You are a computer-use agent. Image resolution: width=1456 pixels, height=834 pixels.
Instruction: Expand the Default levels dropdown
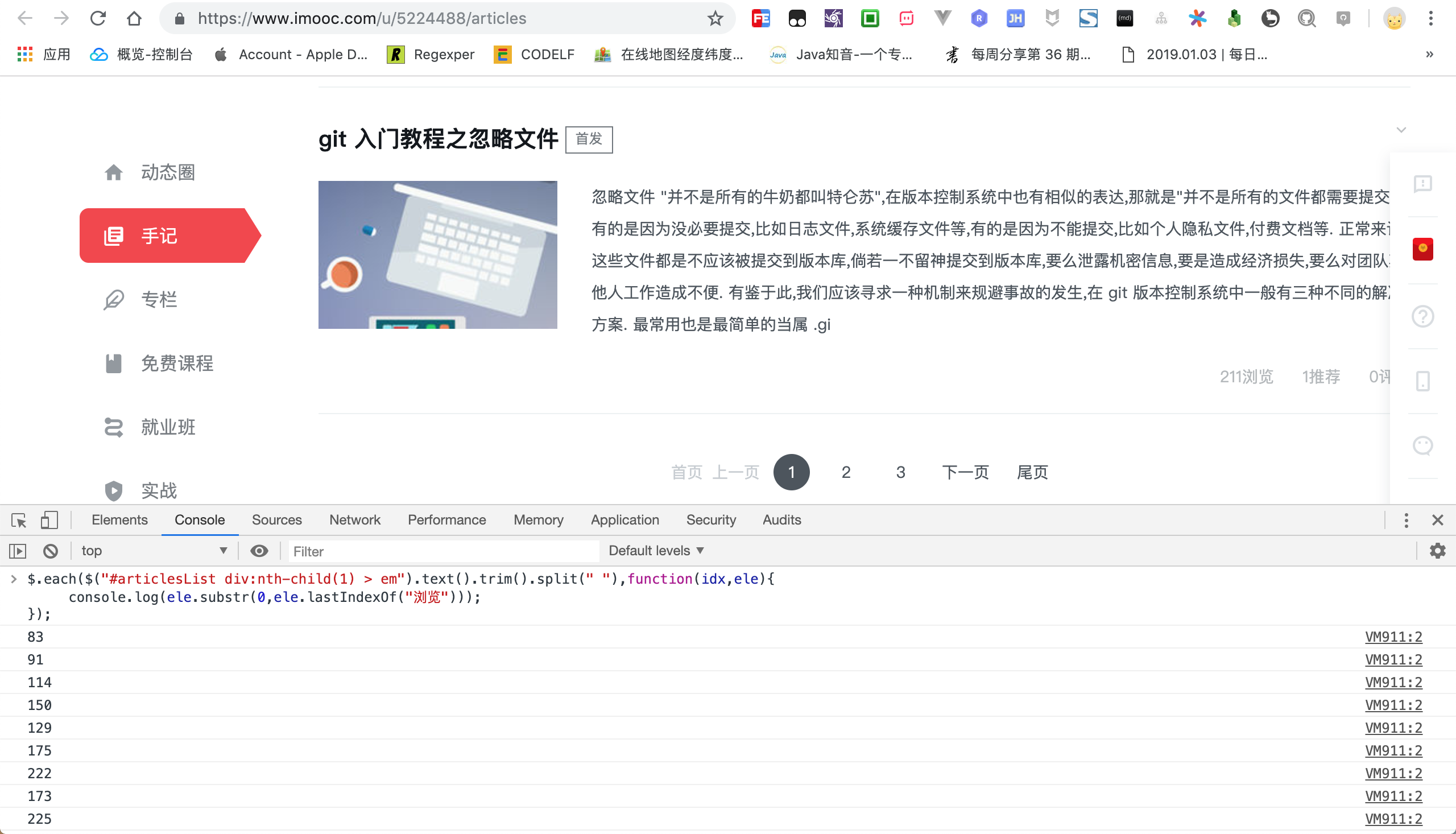(x=656, y=551)
